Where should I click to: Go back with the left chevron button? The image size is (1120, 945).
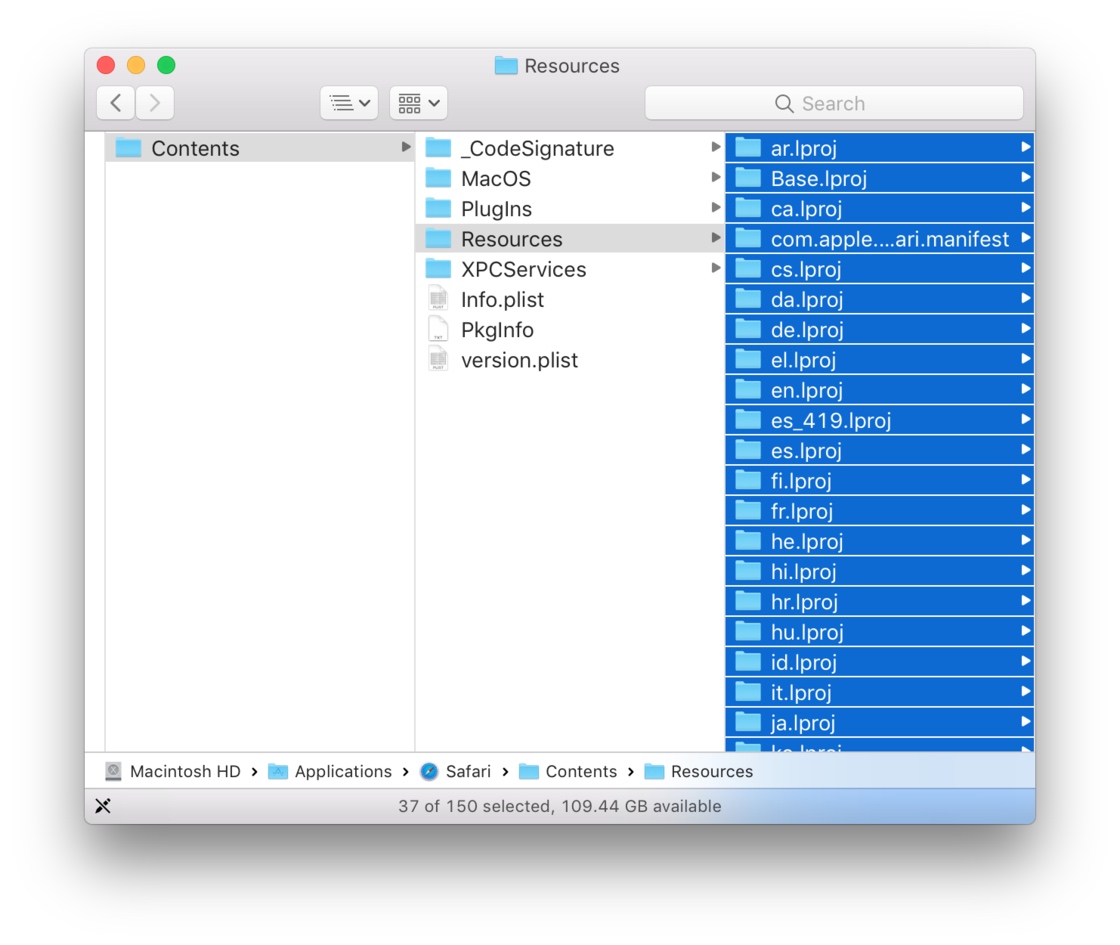[x=116, y=103]
